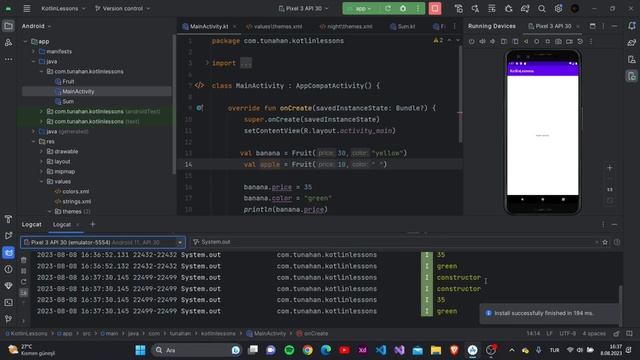The height and width of the screenshot is (360, 640).
Task: Open Running Devices sidebar icon
Action: coord(632,76)
